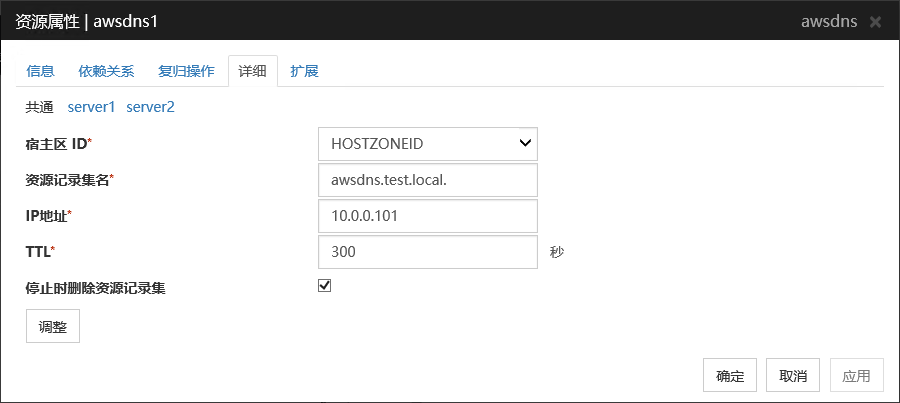The width and height of the screenshot is (900, 403).
Task: Focus the IP地址 input field
Action: (428, 216)
